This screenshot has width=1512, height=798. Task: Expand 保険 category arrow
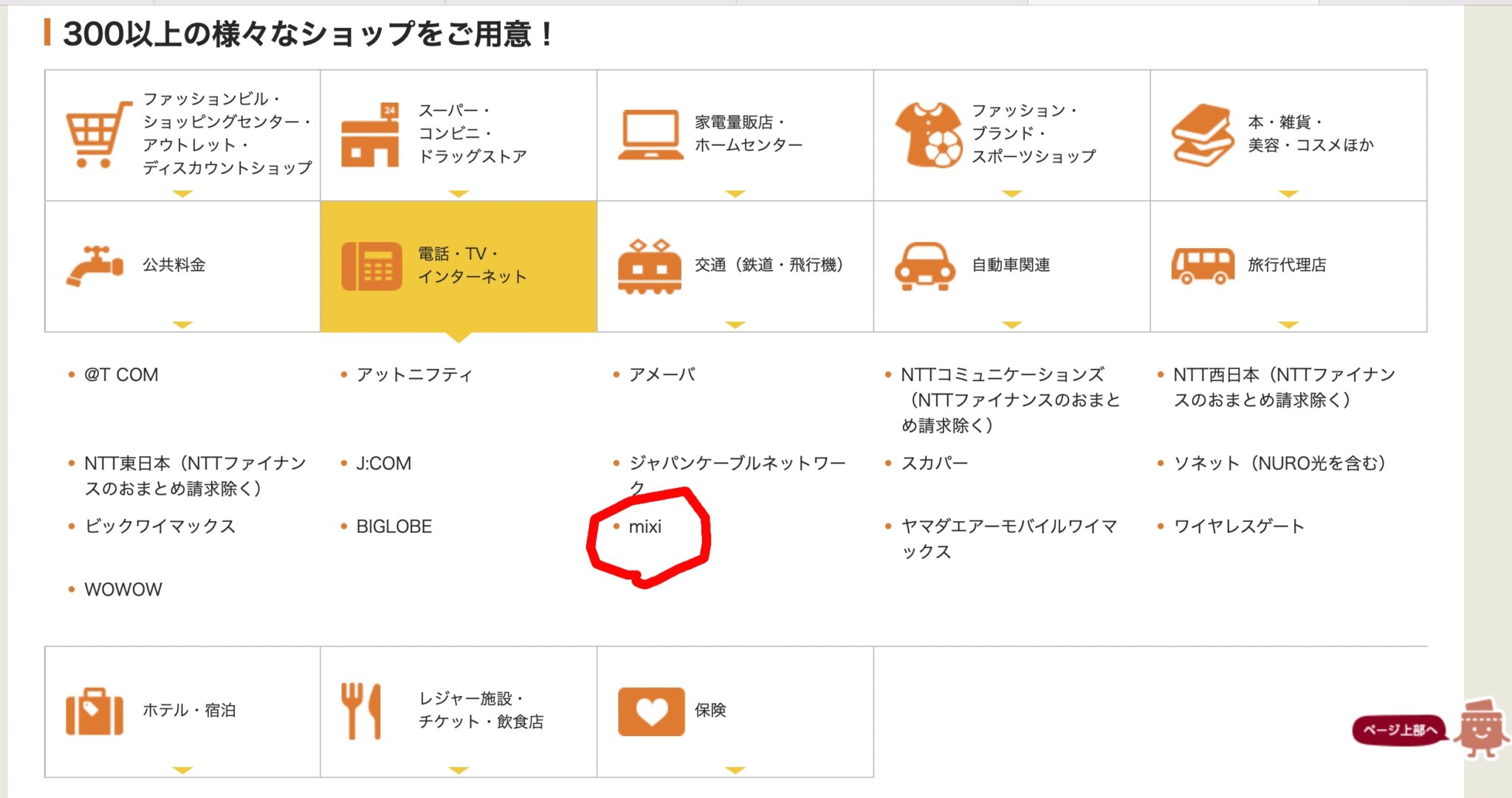click(735, 770)
